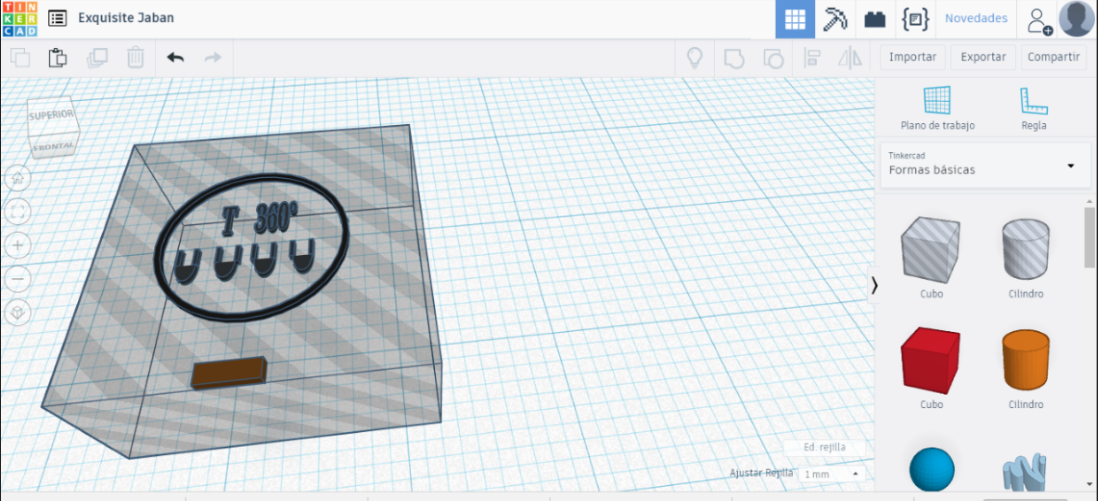The height and width of the screenshot is (501, 1098).
Task: Click the Paste clipboard icon
Action: [57, 57]
